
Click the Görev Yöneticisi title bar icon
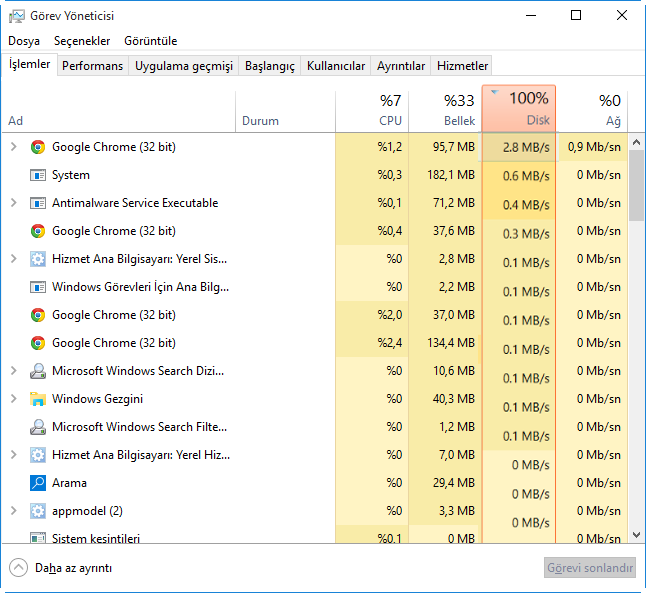click(x=17, y=16)
